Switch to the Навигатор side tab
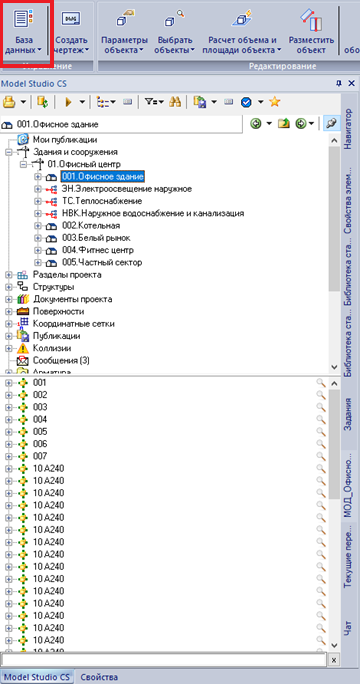Image resolution: width=360 pixels, height=684 pixels. pos(348,129)
